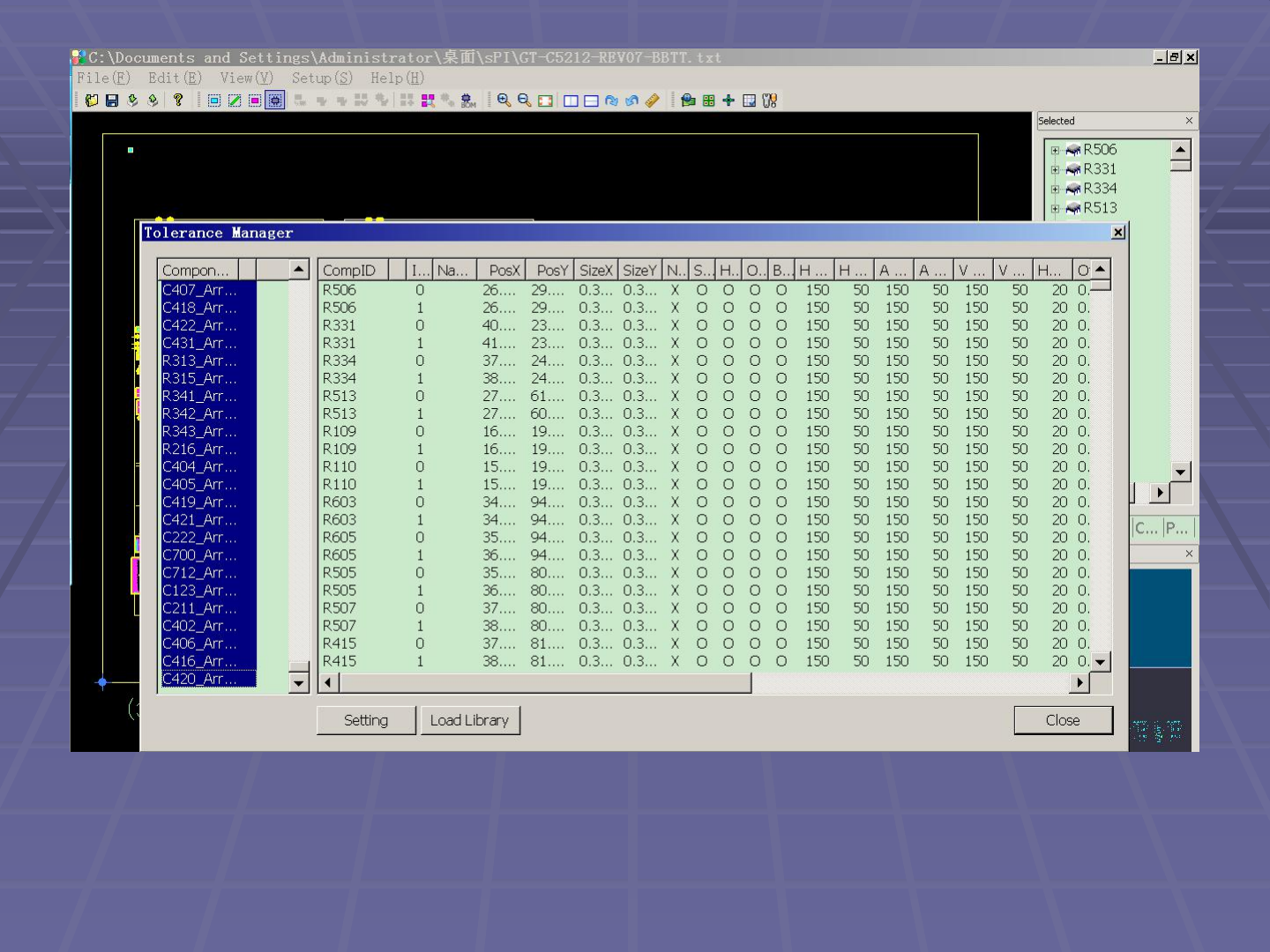
Task: Open file with the folder toolbar icon
Action: (92, 100)
